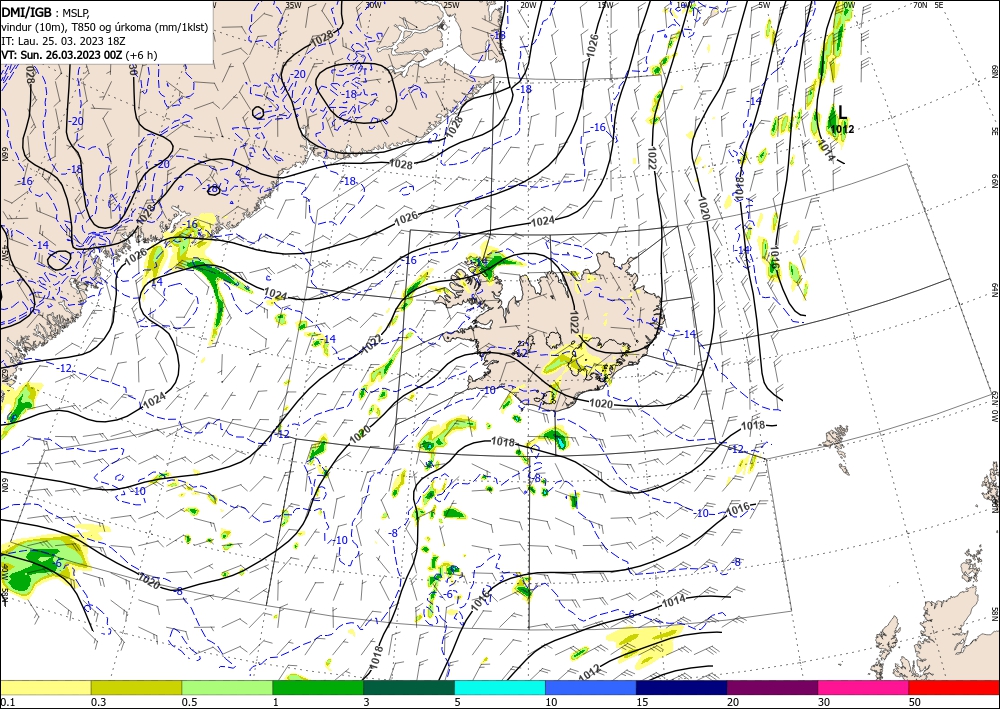Click the red 50+ legend swatch
Viewport: 1000px width, 709px height.
click(x=954, y=687)
